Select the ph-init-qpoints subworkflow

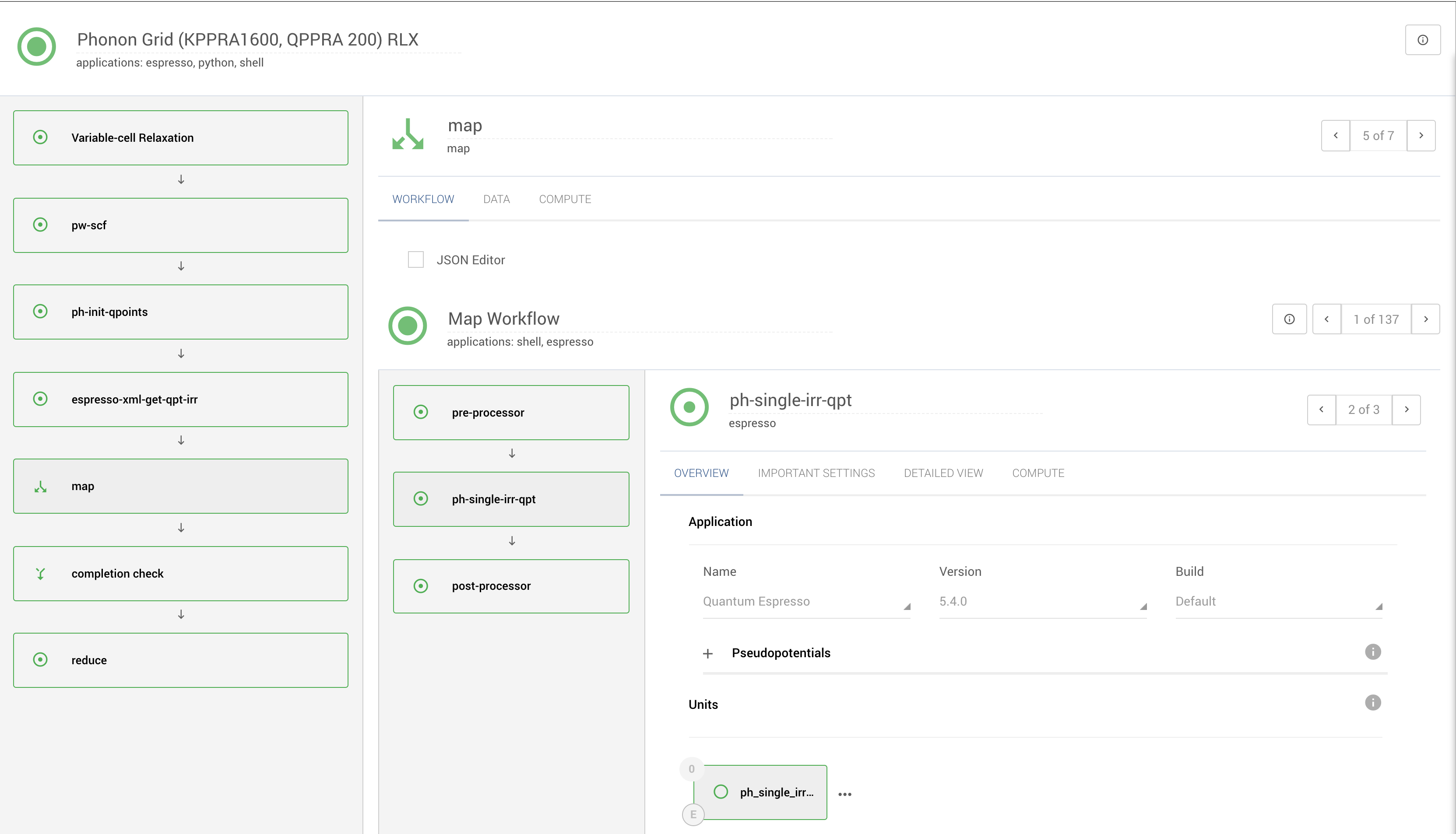pyautogui.click(x=180, y=312)
